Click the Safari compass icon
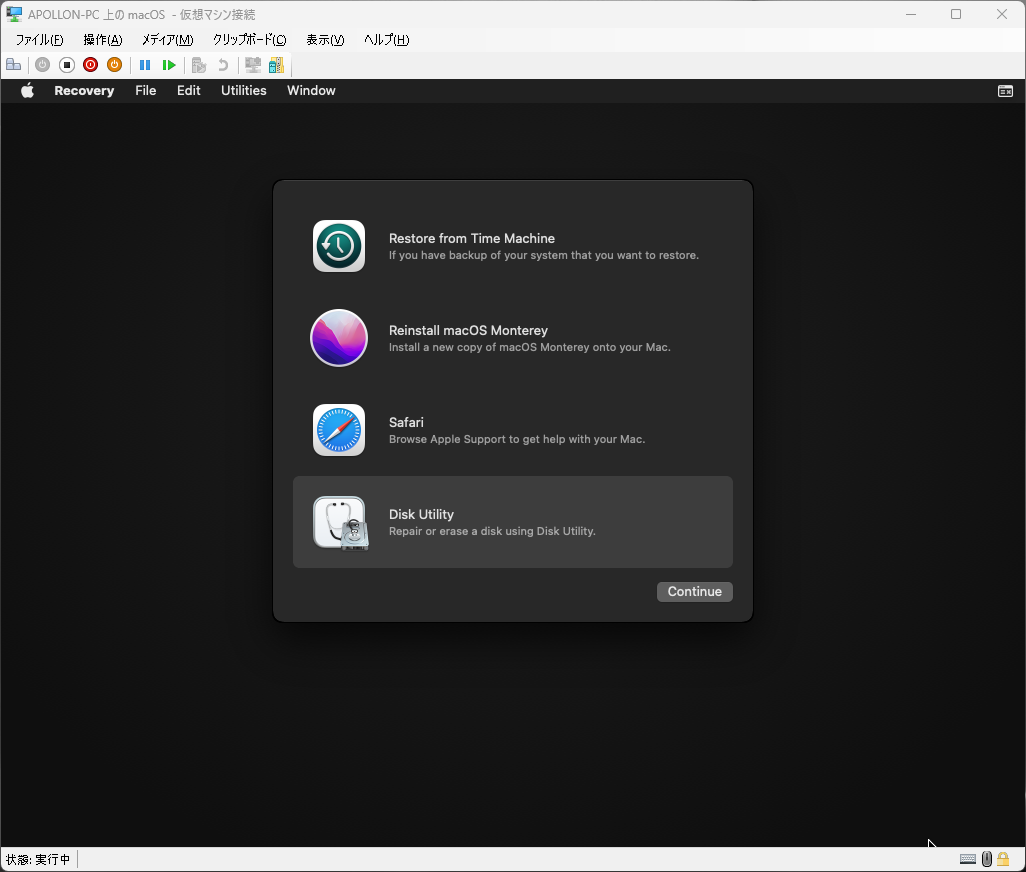 [x=339, y=430]
